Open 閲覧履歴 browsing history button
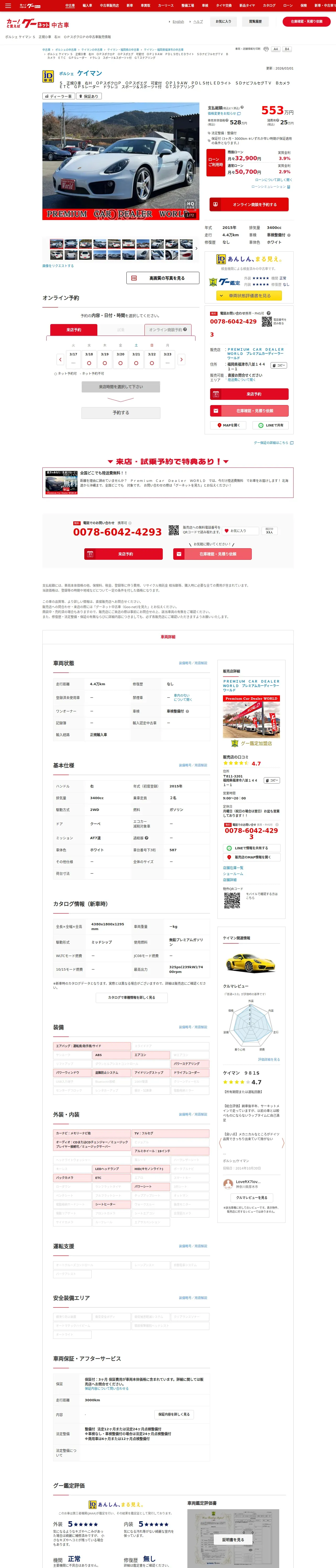 [255, 21]
